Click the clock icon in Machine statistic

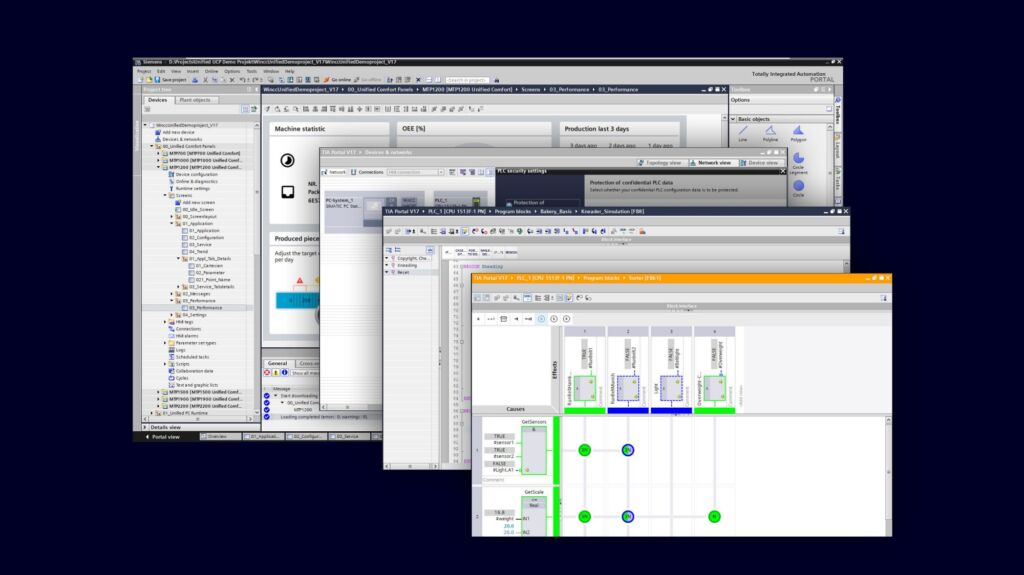pos(287,160)
